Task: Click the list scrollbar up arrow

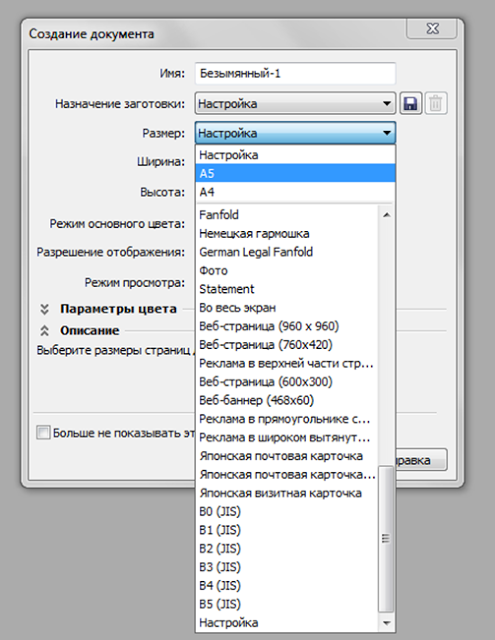Action: click(x=386, y=215)
